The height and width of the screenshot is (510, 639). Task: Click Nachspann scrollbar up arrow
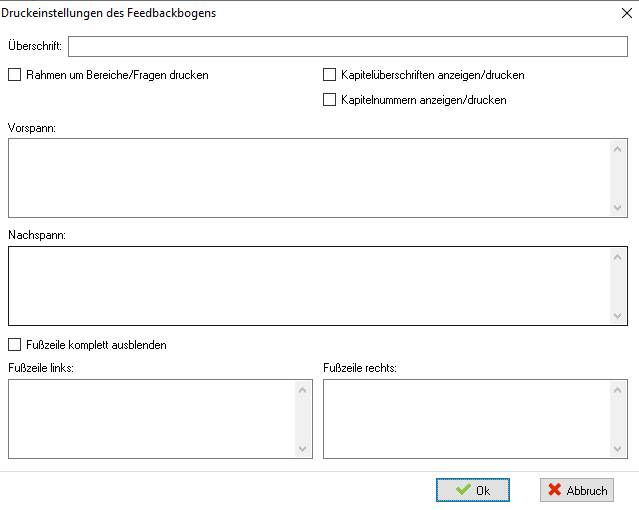click(617, 257)
